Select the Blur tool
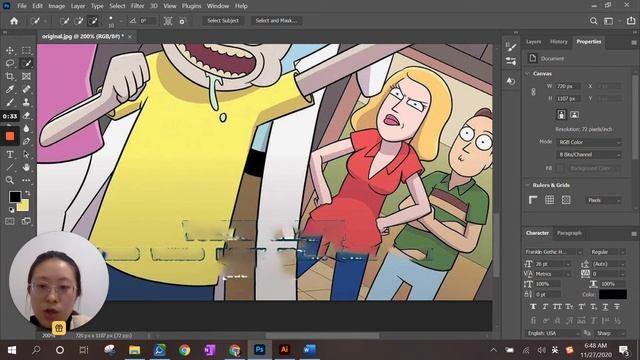Image resolution: width=640 pixels, height=360 pixels. coord(26,129)
